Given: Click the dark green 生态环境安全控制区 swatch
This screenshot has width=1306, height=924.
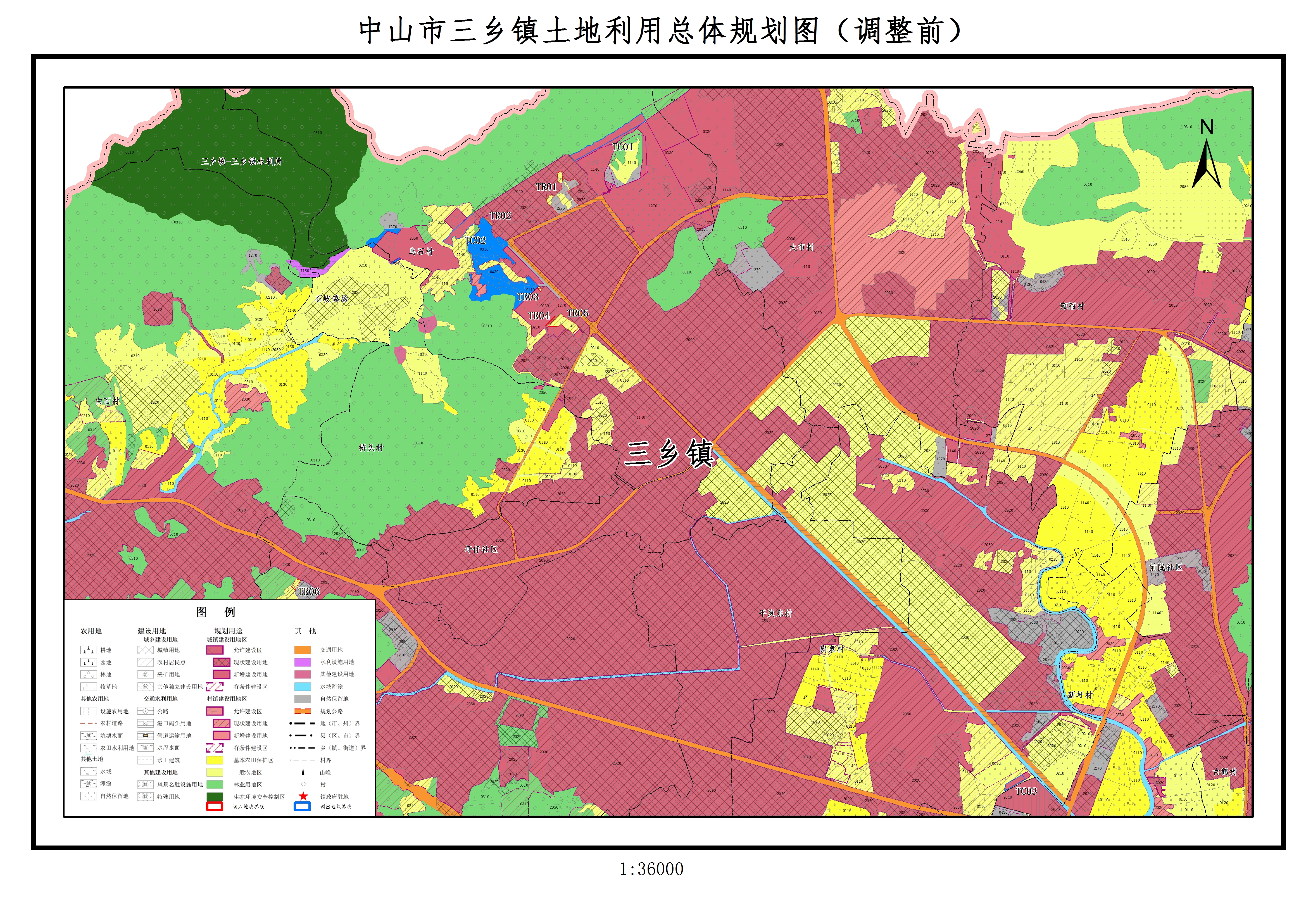Looking at the screenshot, I should click(x=215, y=796).
